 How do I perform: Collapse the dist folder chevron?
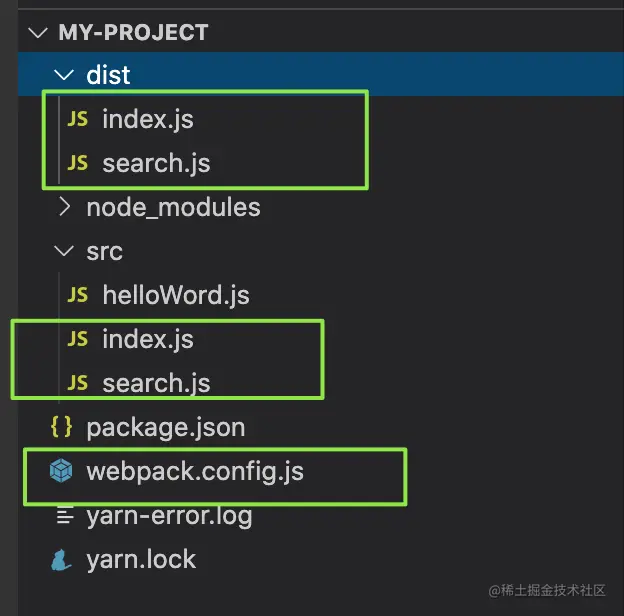[x=64, y=75]
